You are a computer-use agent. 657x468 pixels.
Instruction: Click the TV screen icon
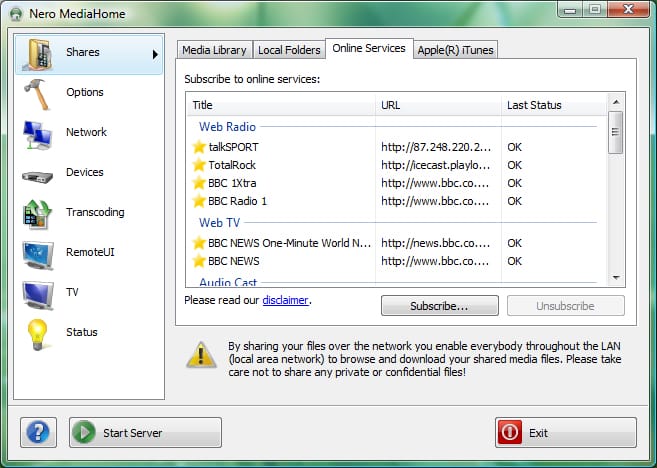[38, 295]
